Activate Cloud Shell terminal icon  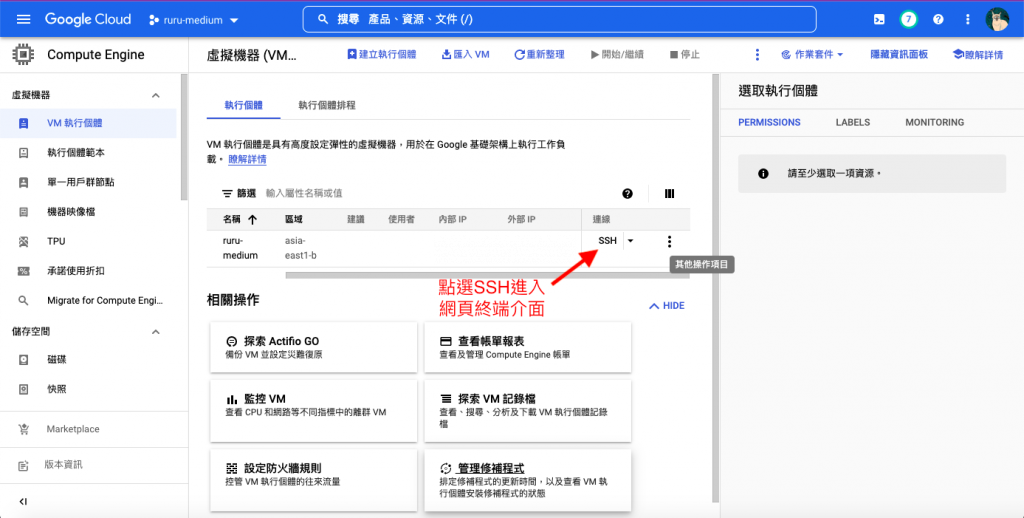(x=879, y=20)
